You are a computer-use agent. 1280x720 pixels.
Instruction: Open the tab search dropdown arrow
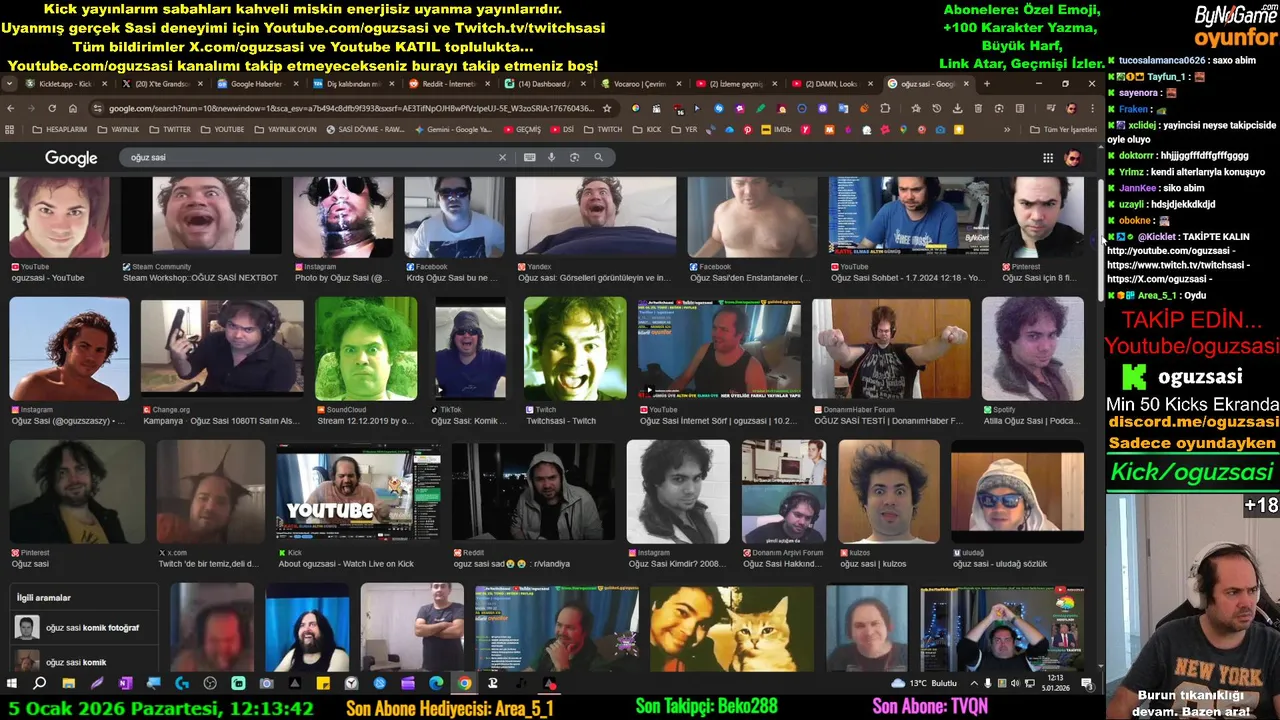point(9,84)
